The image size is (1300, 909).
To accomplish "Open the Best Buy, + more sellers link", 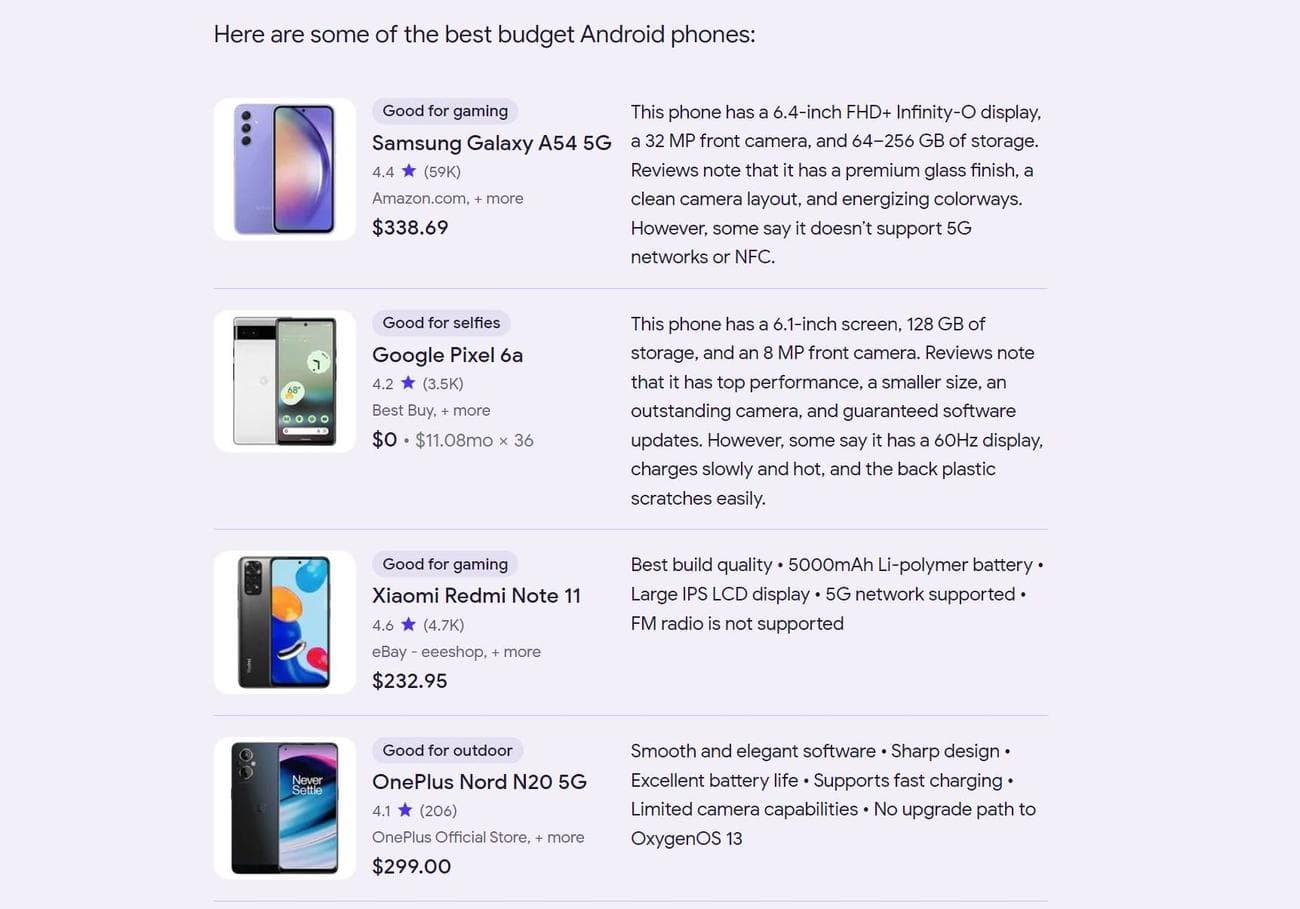I will point(431,410).
